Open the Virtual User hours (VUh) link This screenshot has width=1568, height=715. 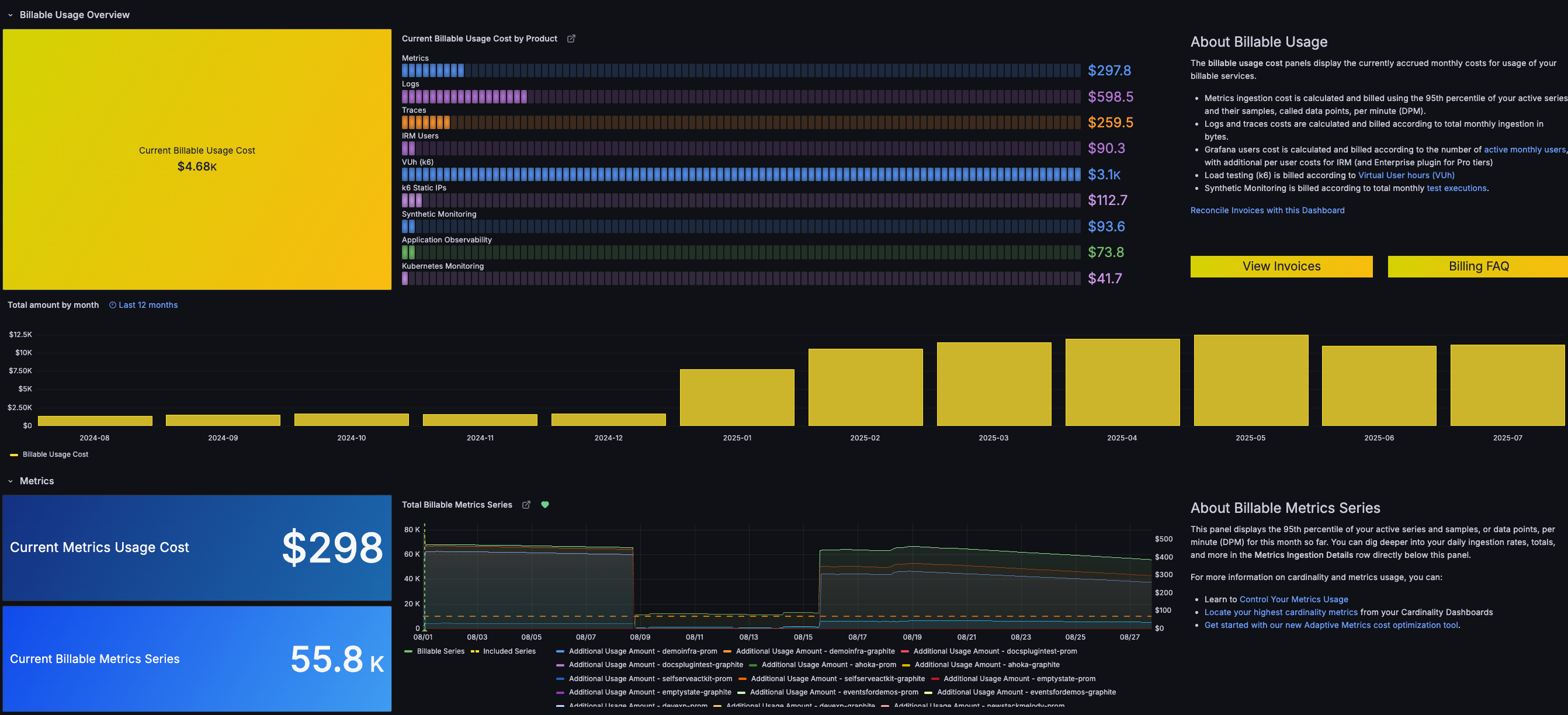pos(1406,175)
